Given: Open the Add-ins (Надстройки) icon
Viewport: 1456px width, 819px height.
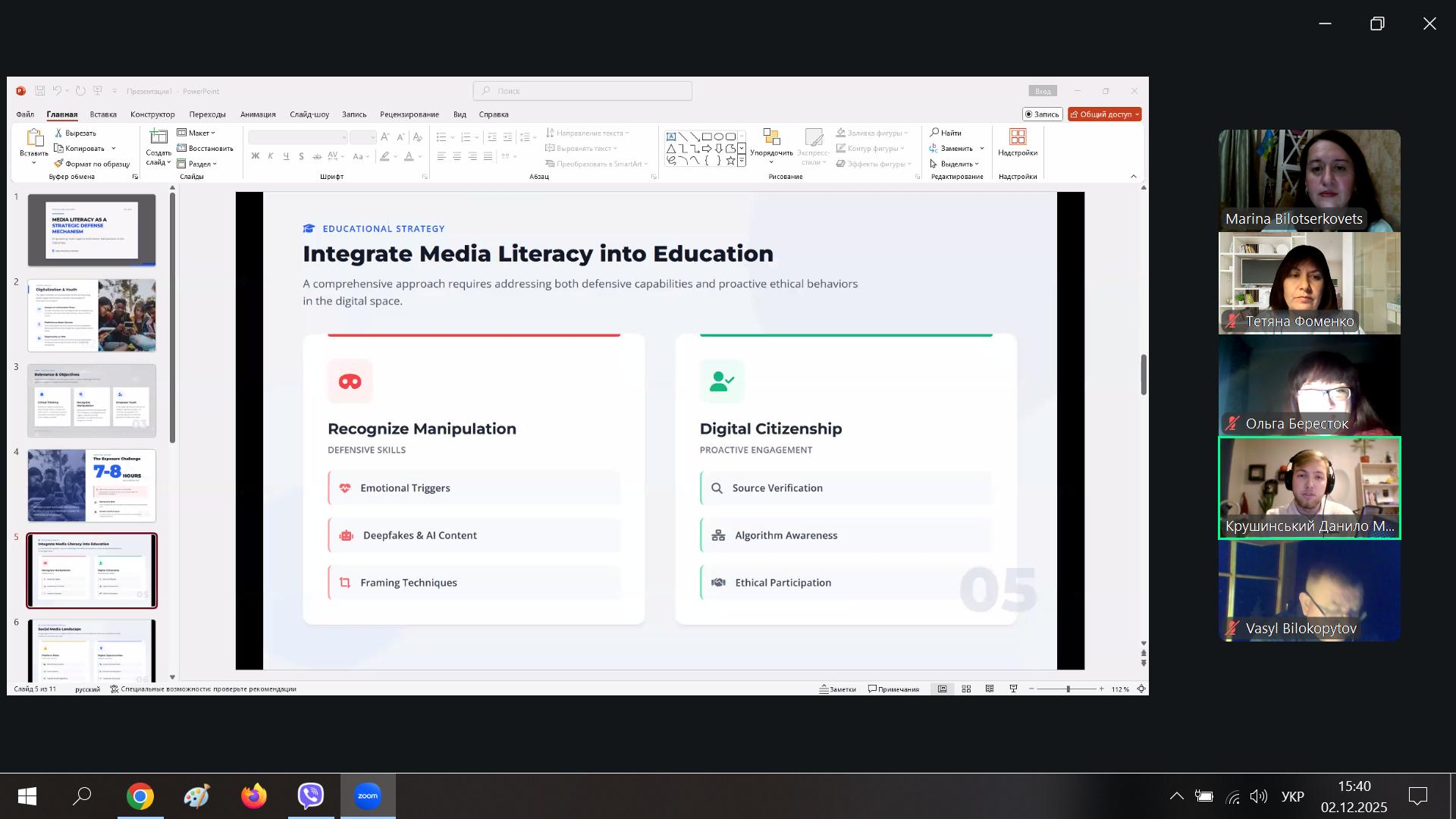Looking at the screenshot, I should click(x=1018, y=137).
